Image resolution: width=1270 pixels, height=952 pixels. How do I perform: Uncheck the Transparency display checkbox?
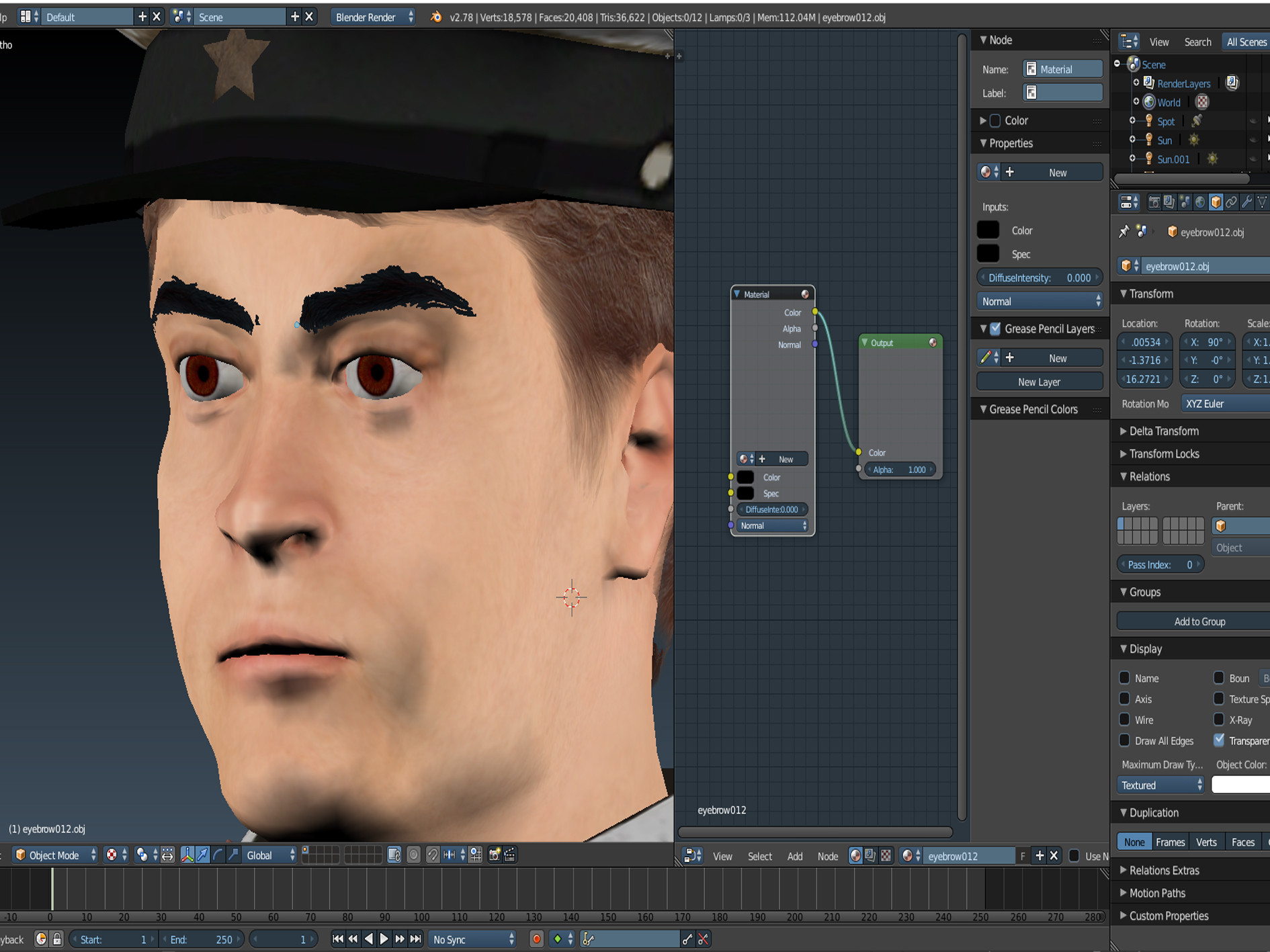pyautogui.click(x=1219, y=740)
